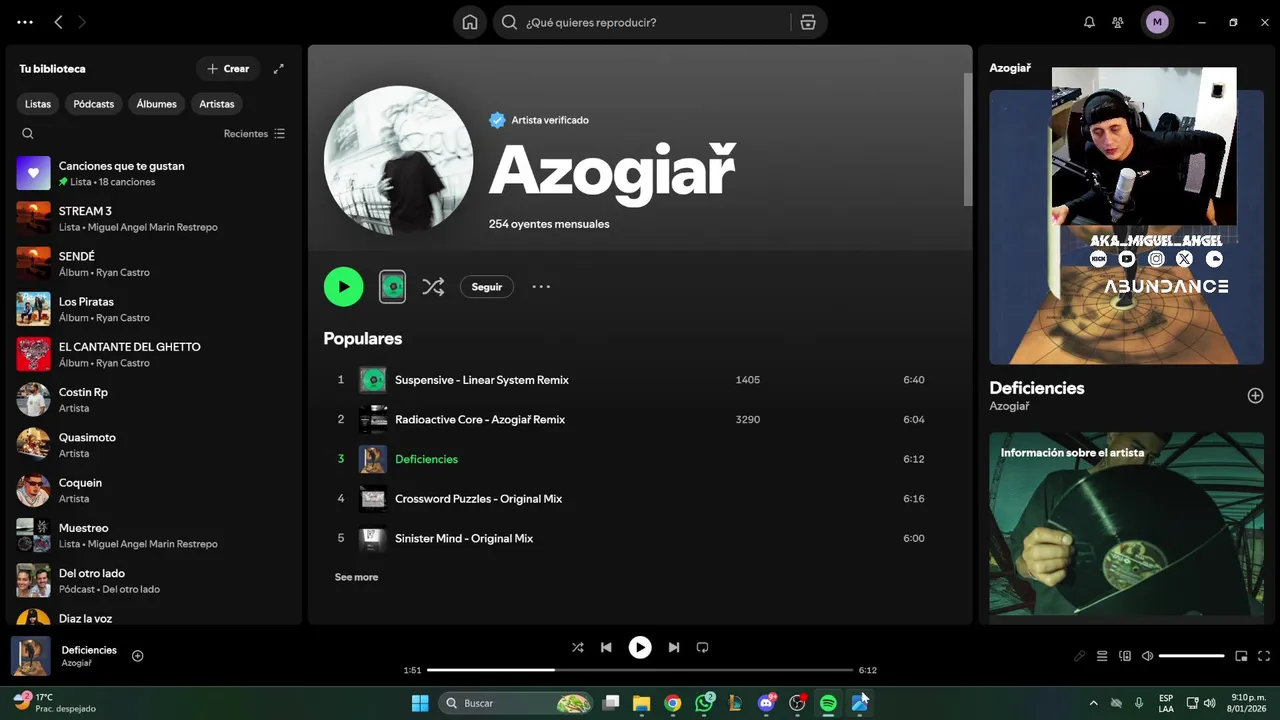Open the Recientes sort dropdown

point(254,134)
